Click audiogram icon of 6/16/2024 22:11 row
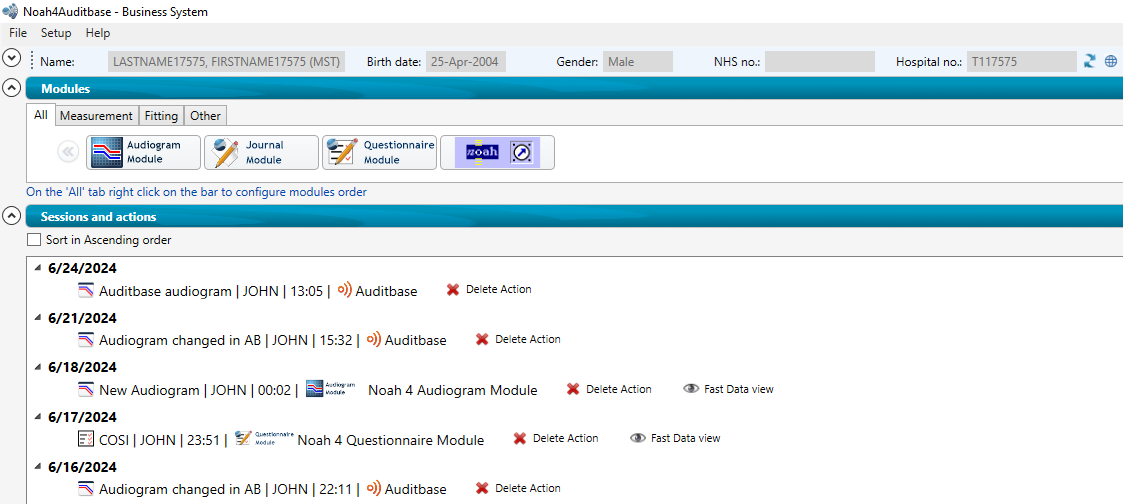 point(86,489)
